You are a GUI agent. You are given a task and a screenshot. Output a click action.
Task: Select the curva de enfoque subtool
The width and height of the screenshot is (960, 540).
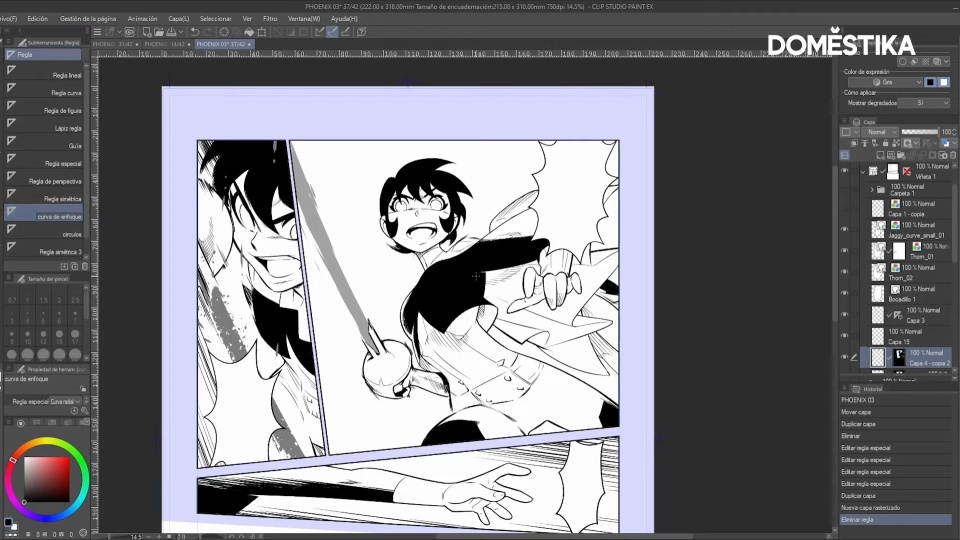(x=43, y=213)
